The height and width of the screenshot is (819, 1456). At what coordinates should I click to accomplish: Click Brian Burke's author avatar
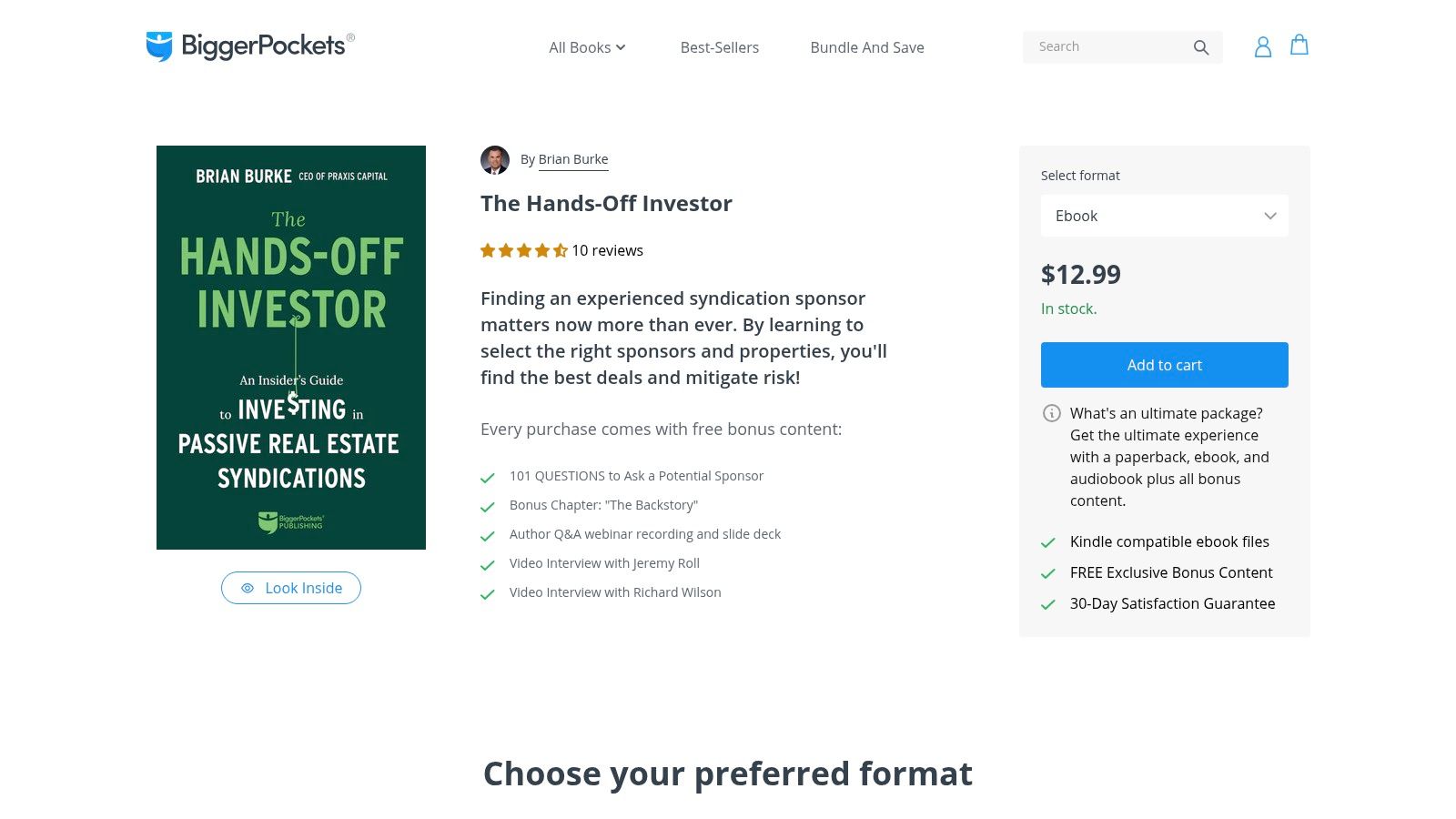pos(496,159)
